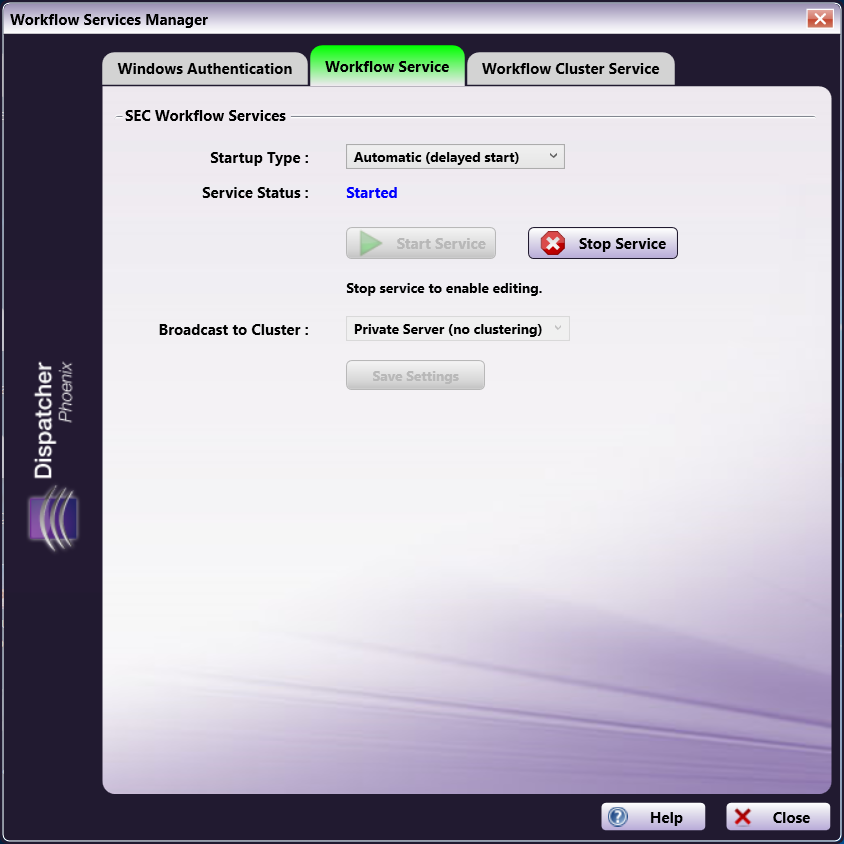Open the Startup Type dropdown
Viewport: 844px width, 844px height.
pyautogui.click(x=455, y=157)
